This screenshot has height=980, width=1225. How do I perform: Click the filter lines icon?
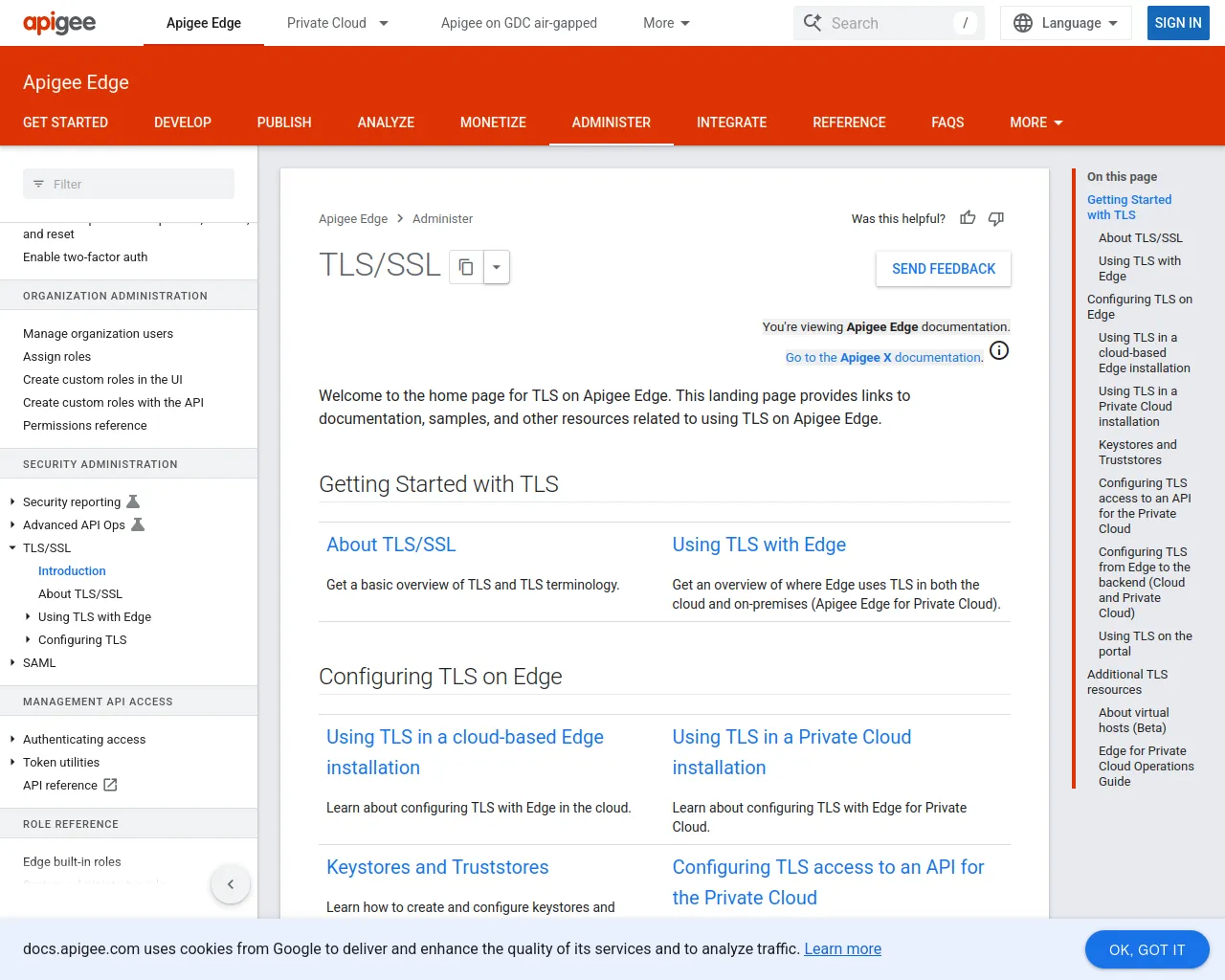tap(38, 184)
